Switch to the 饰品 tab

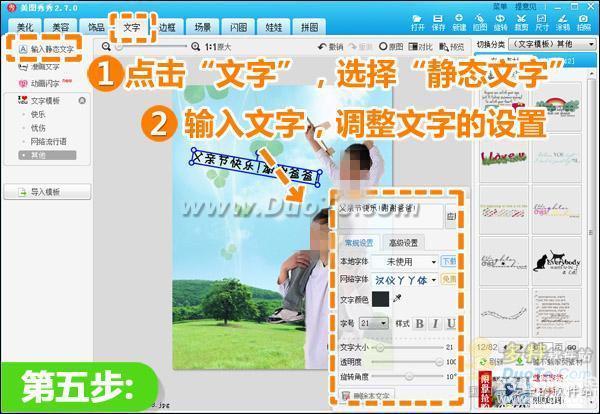[96, 27]
